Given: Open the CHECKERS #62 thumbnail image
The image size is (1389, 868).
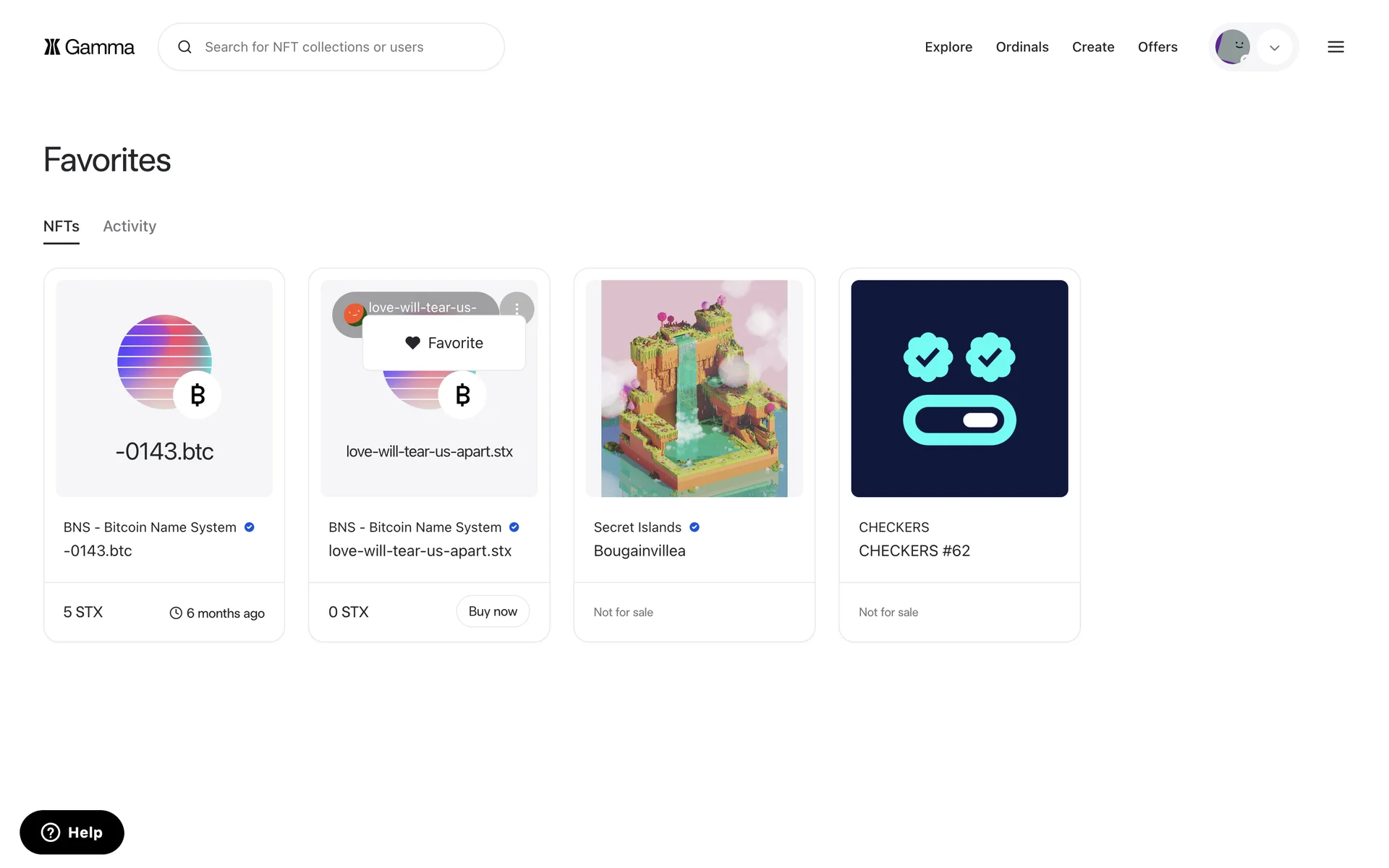Looking at the screenshot, I should click(x=959, y=388).
